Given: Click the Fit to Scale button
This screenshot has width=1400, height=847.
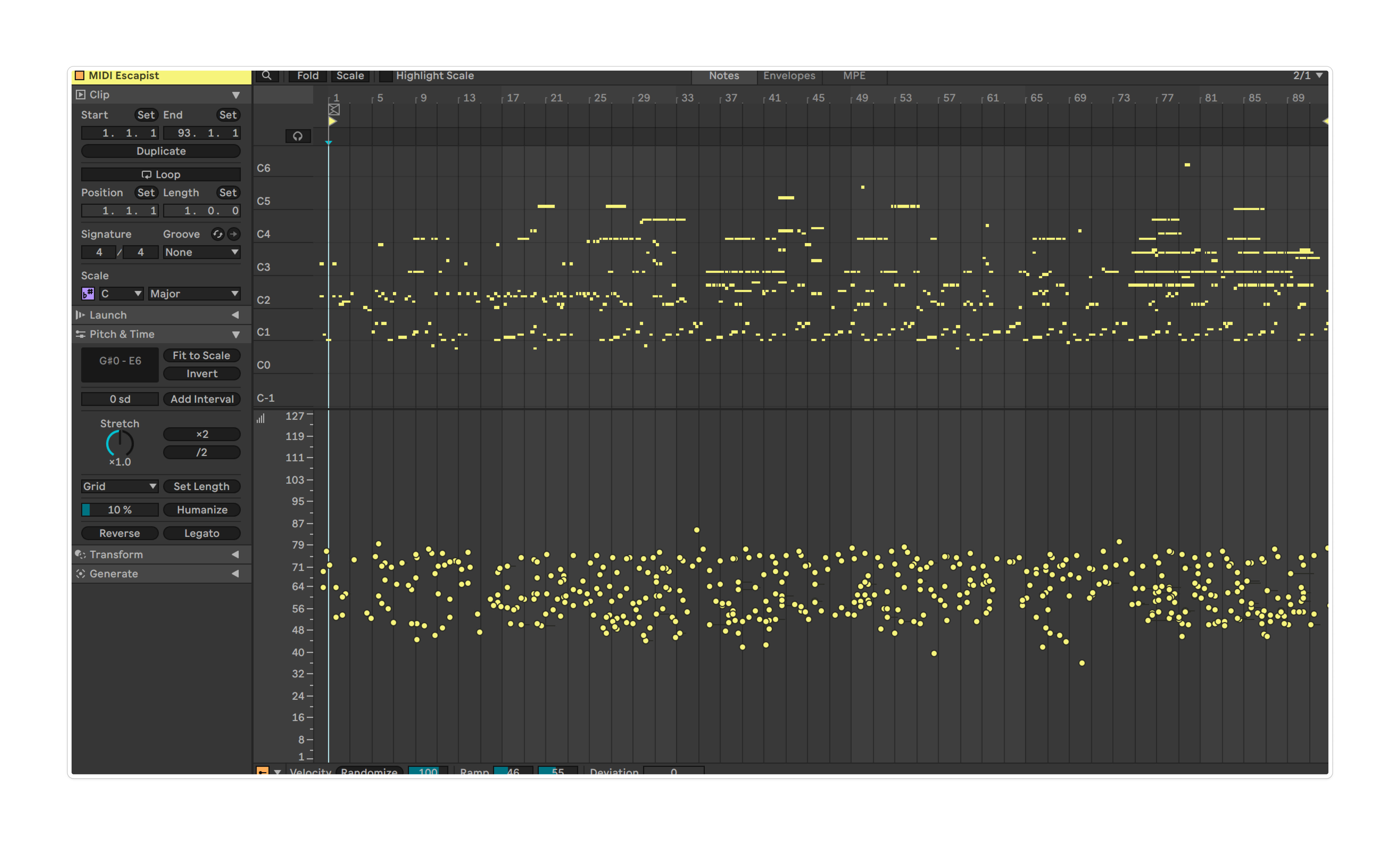Looking at the screenshot, I should point(202,355).
